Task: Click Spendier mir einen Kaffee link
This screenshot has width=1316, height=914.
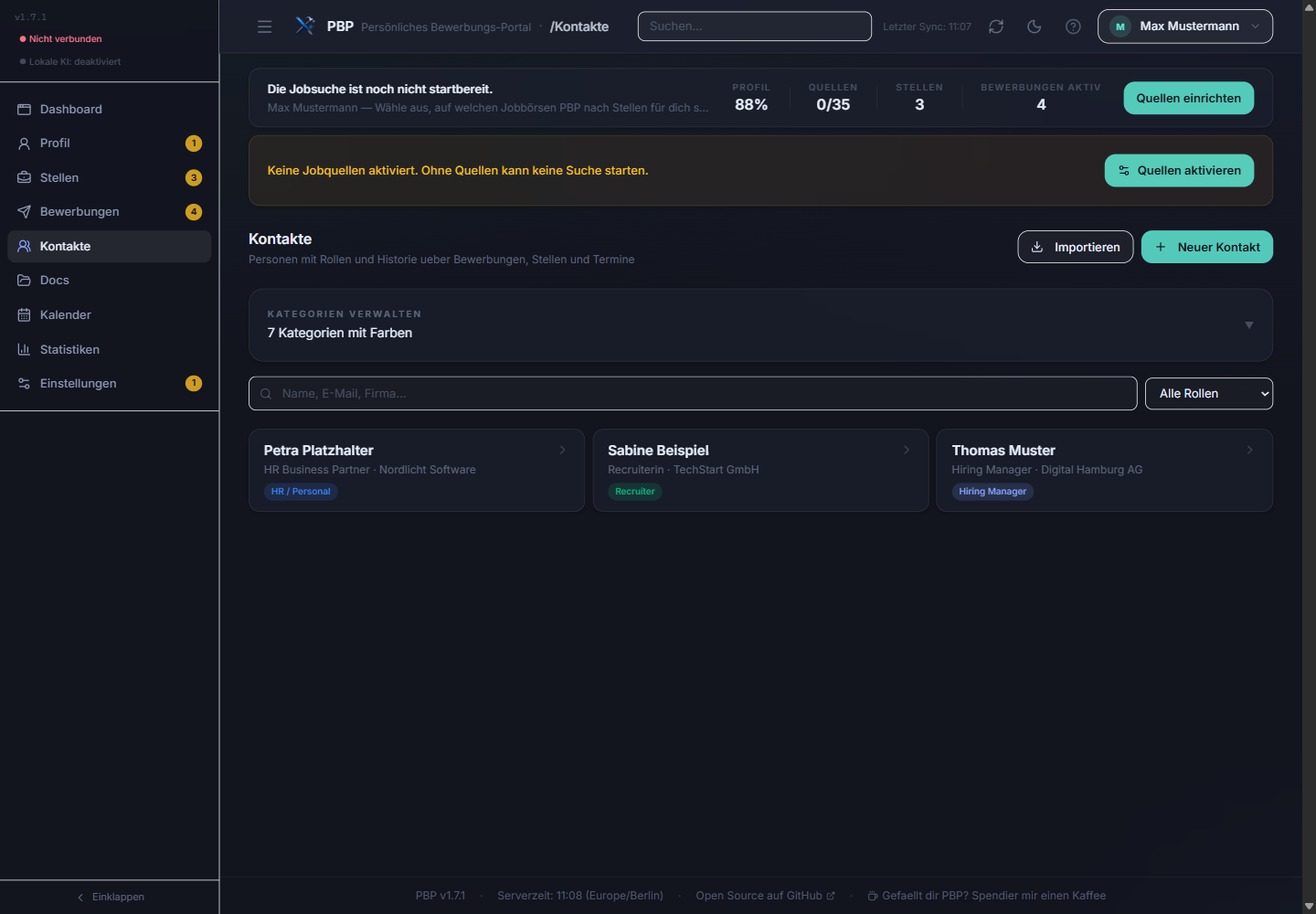Action: click(x=986, y=896)
